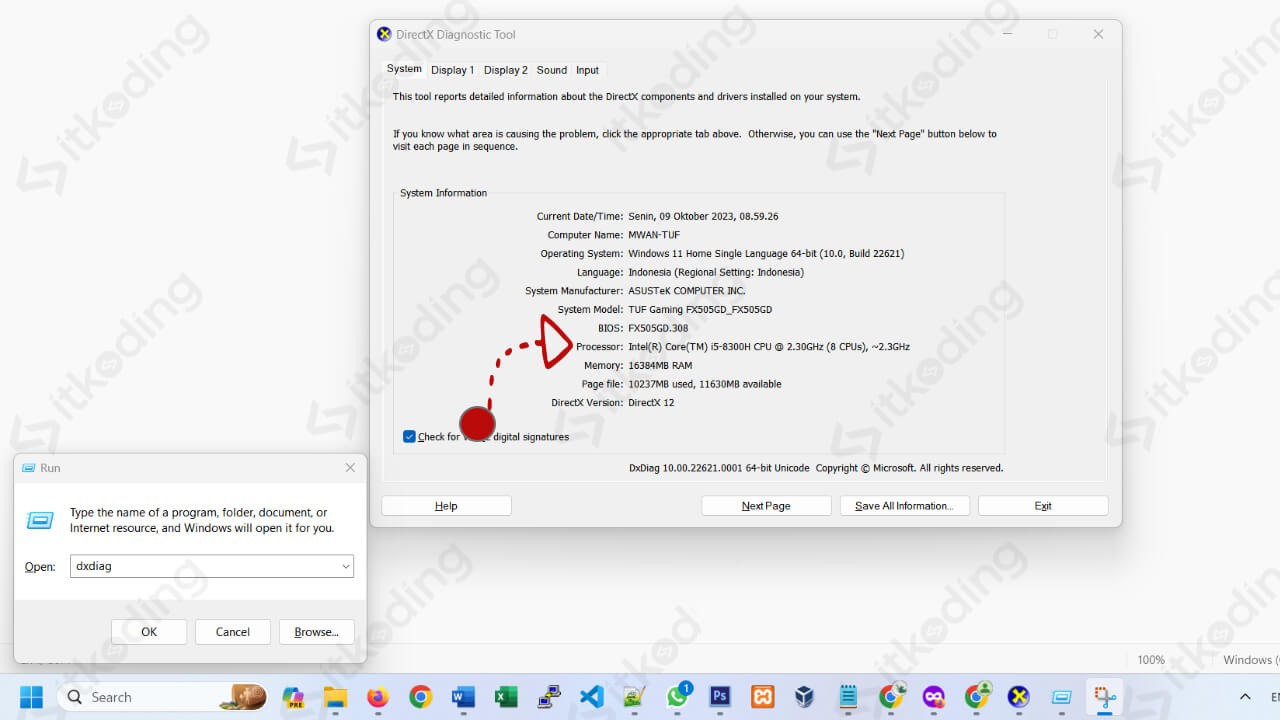
Task: Open Copilot preview from the taskbar
Action: pos(293,697)
